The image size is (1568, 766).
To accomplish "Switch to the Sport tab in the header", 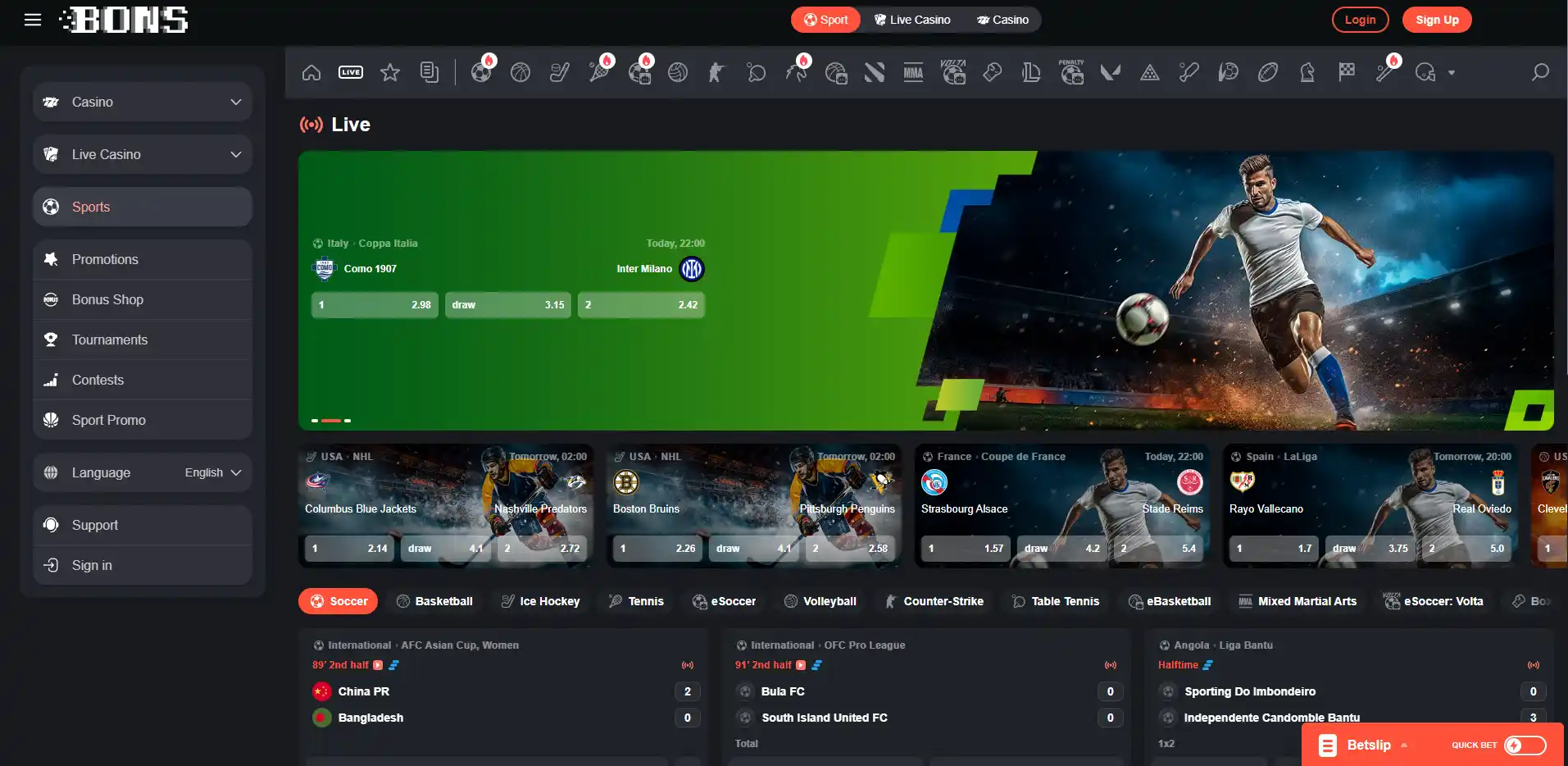I will (x=825, y=20).
